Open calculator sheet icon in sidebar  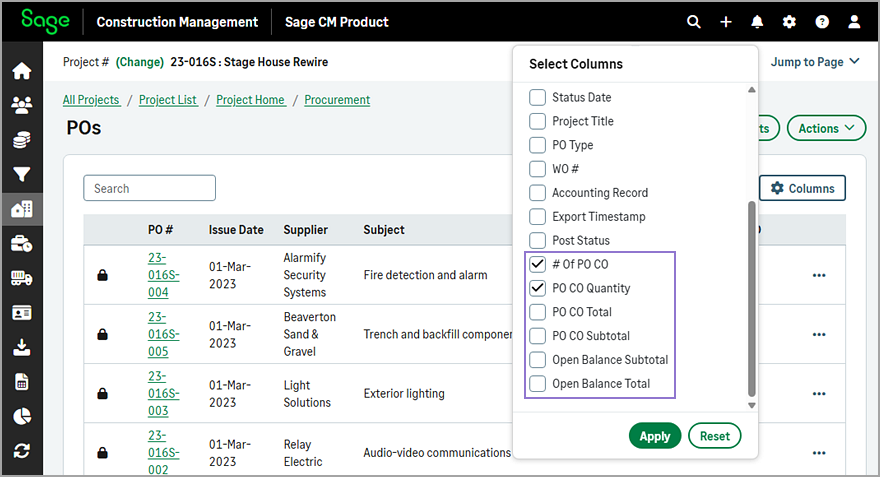pyautogui.click(x=22, y=382)
